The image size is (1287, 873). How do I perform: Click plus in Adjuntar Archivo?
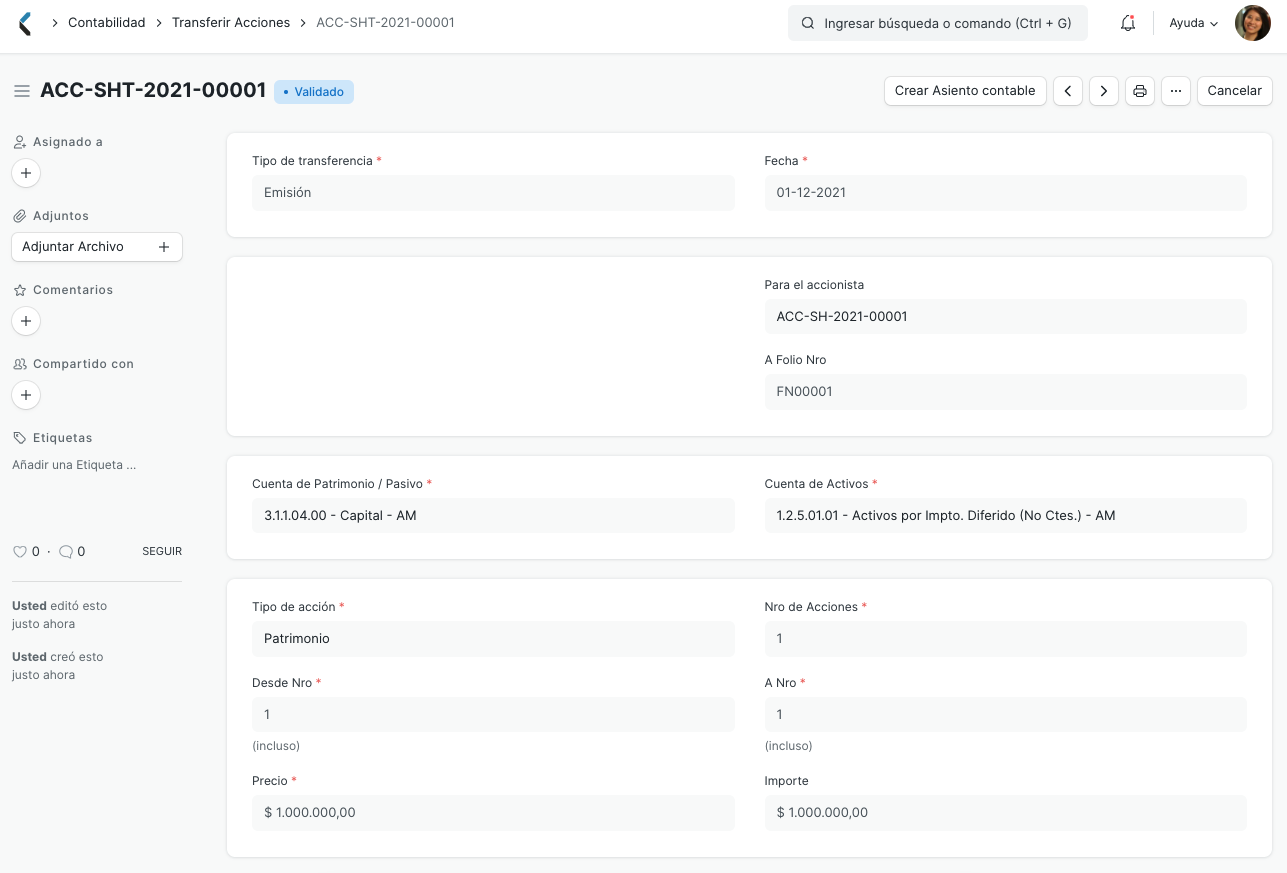(164, 247)
